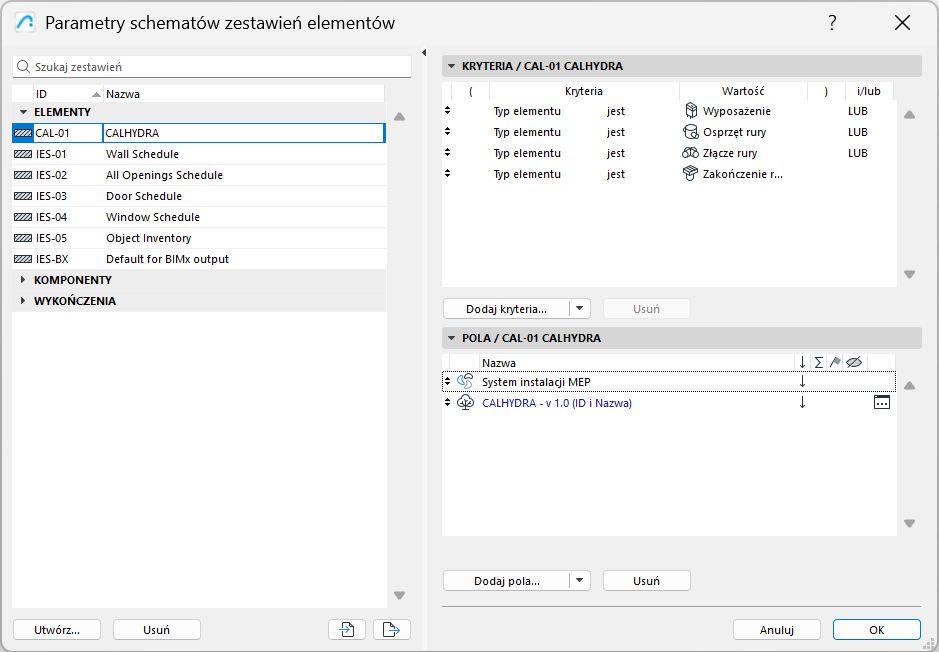
Task: Expand the KOMPONENTY group
Action: (23, 279)
